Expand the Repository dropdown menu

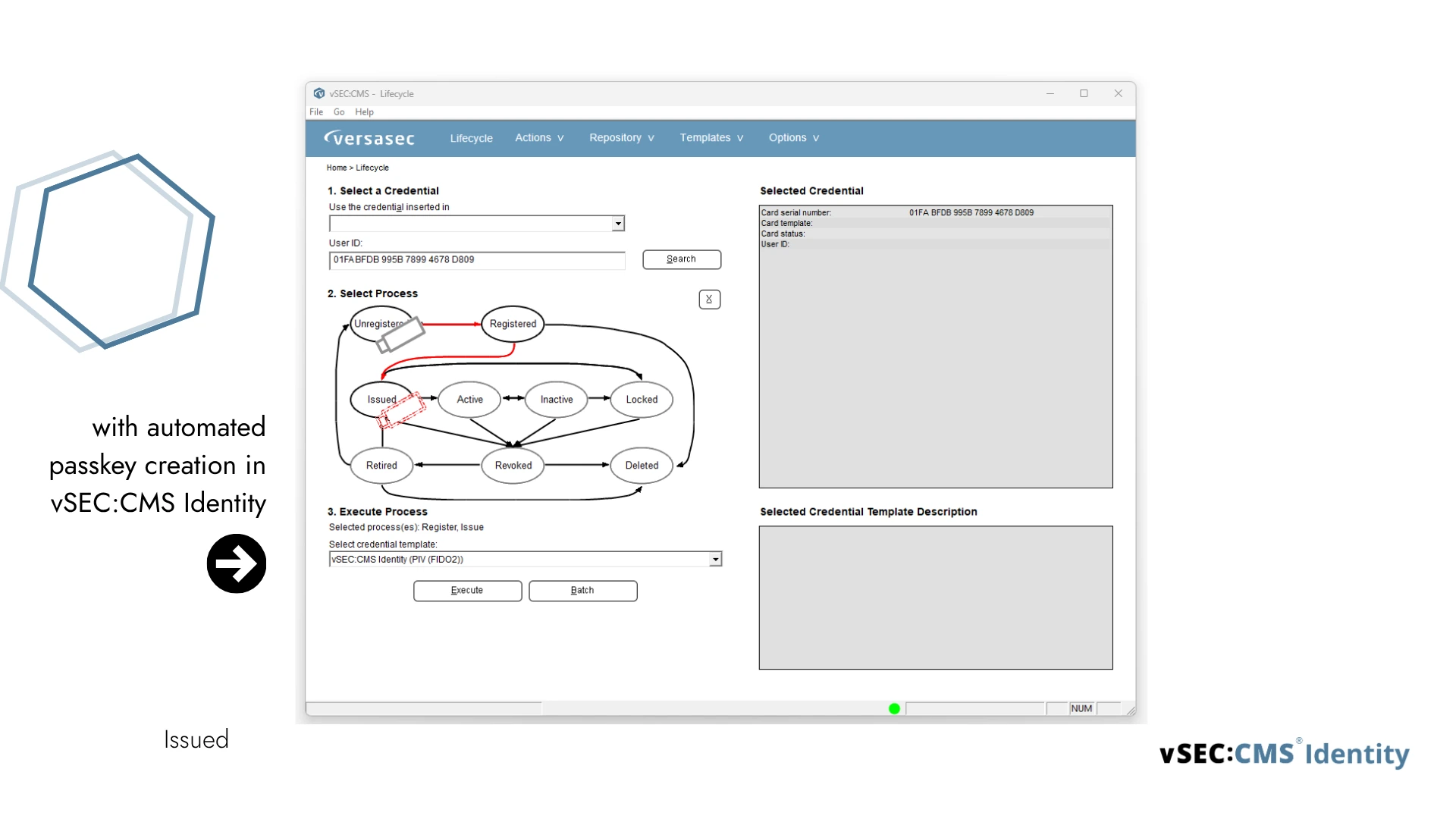[x=621, y=138]
